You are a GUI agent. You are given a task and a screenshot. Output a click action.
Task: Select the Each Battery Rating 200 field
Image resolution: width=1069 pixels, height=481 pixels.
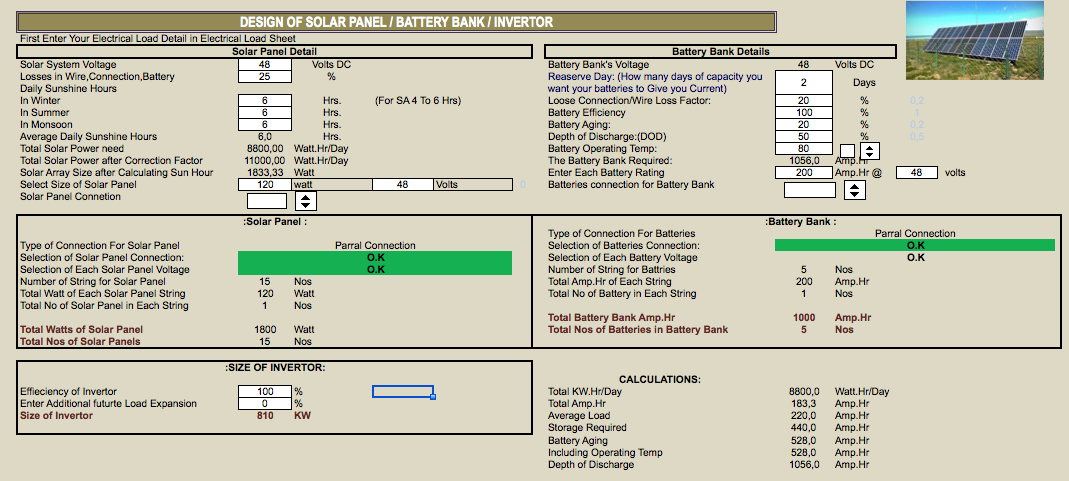pyautogui.click(x=804, y=172)
